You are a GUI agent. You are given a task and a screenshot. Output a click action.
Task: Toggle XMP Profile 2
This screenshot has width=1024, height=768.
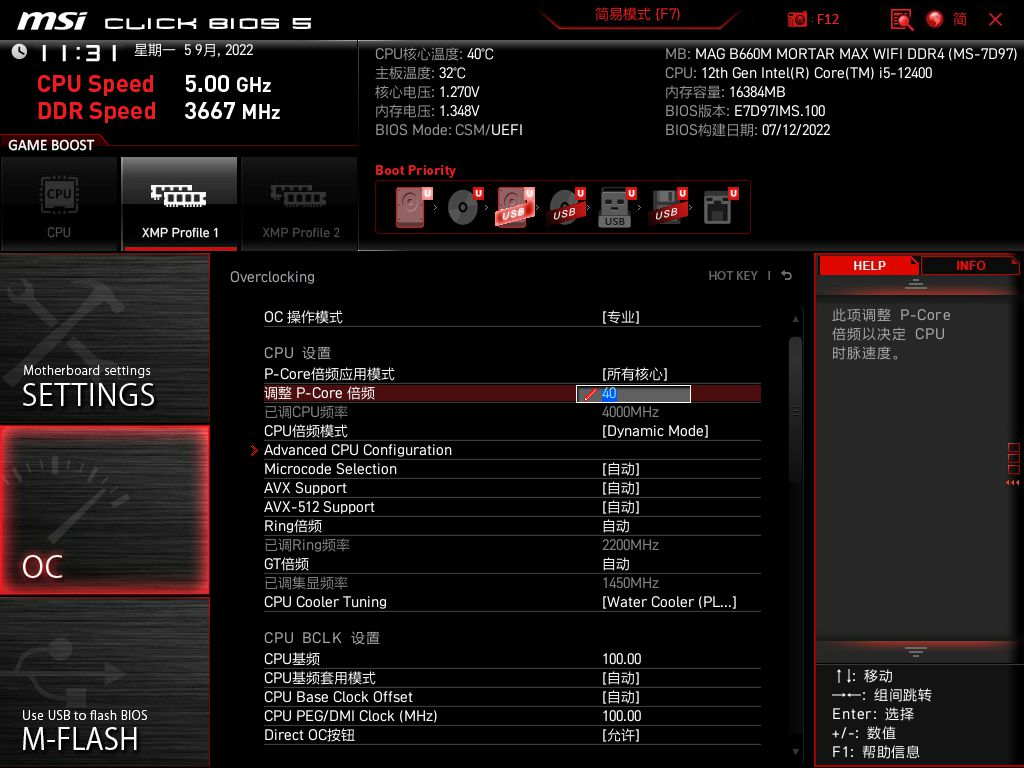pos(300,204)
